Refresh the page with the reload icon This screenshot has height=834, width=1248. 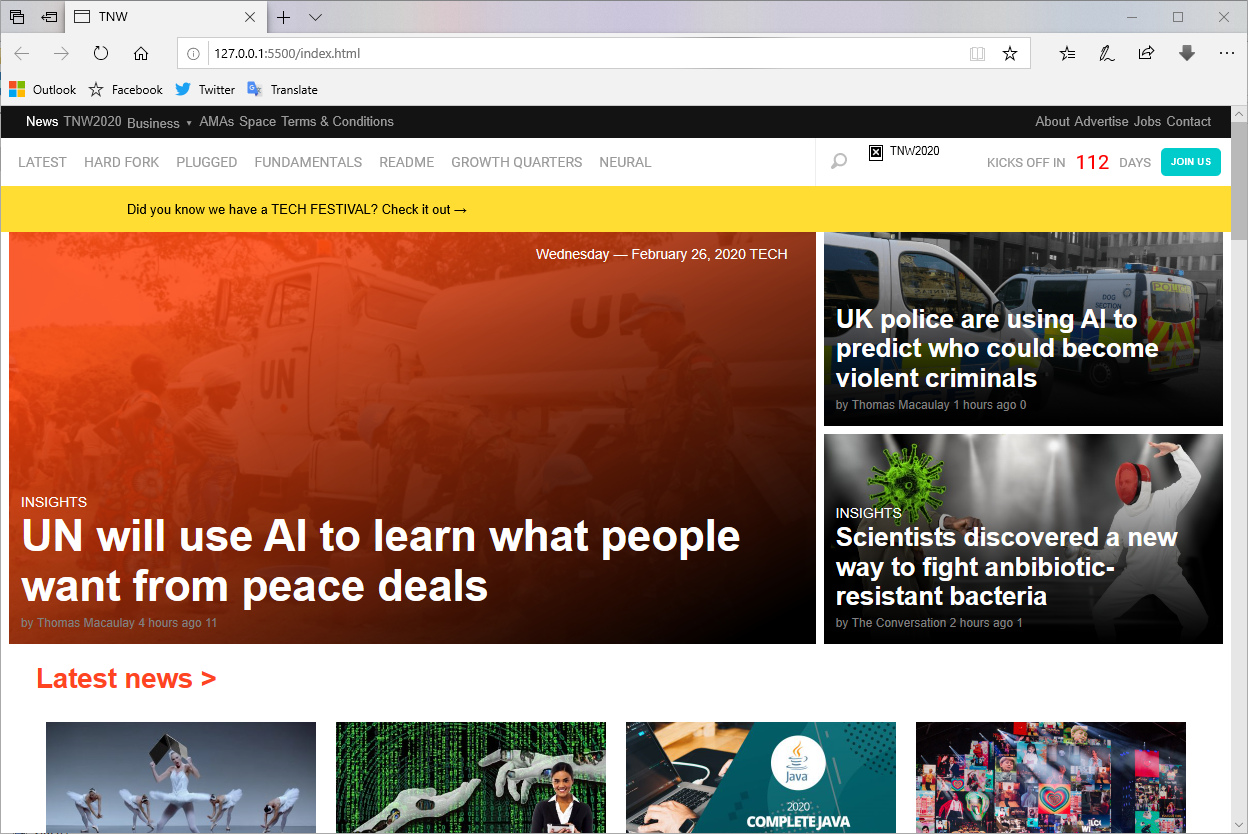[x=101, y=53]
